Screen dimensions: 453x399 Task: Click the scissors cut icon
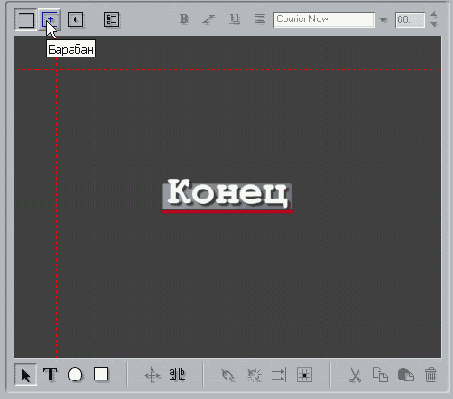pos(355,375)
